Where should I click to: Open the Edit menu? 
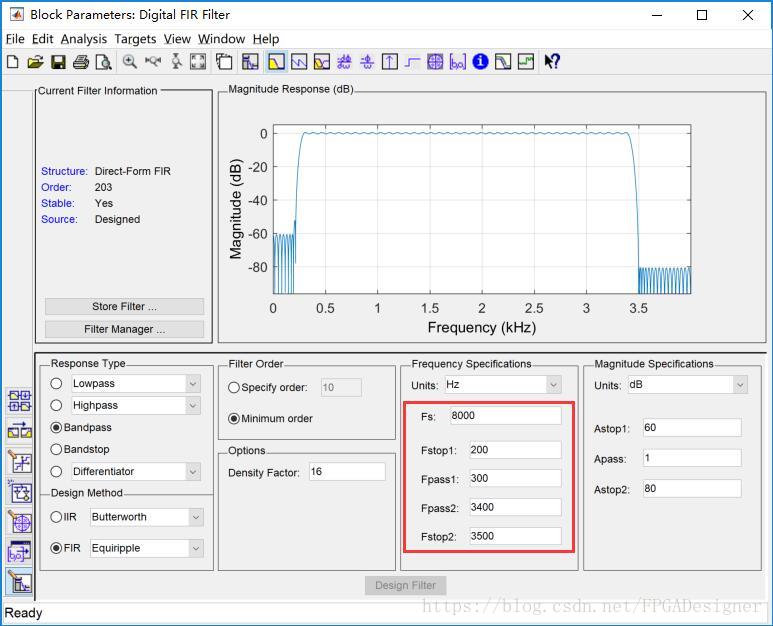(42, 39)
